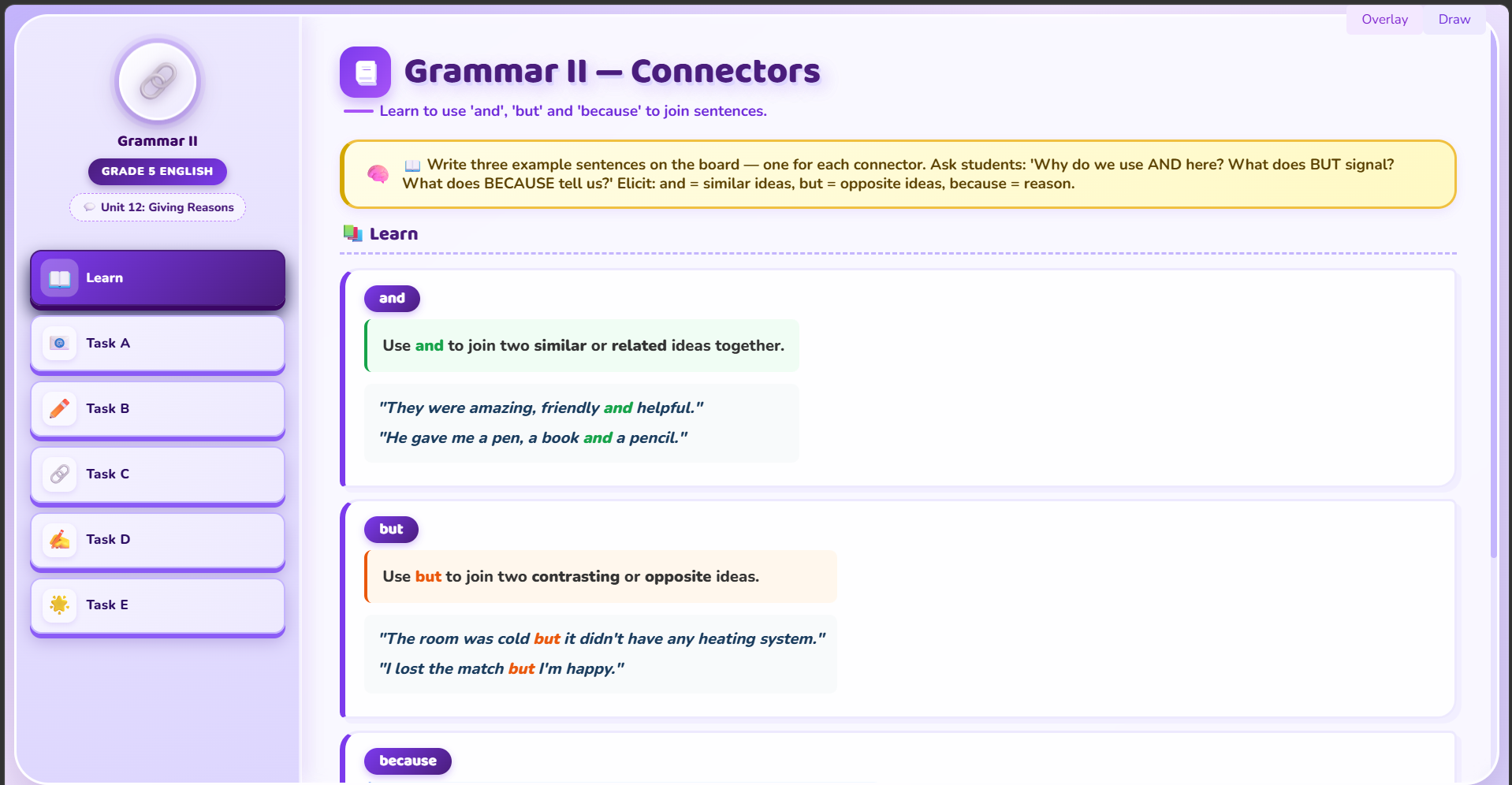Image resolution: width=1512 pixels, height=785 pixels.
Task: Click the books icon beside the Learn heading
Action: 352,233
